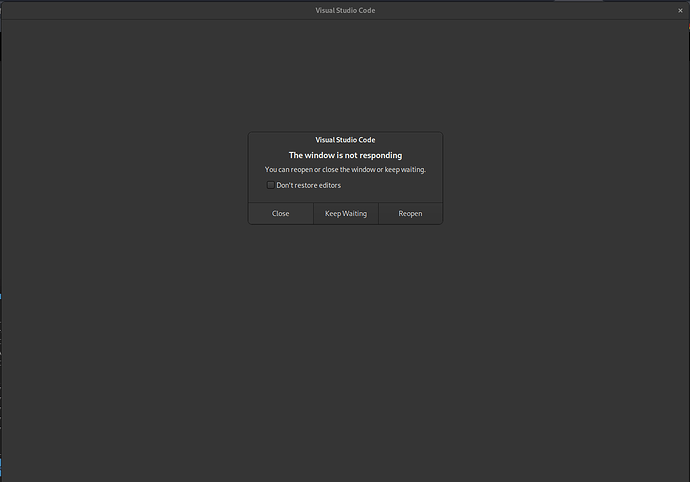Click the "You can reopen or close" message
Viewport: 690px width, 482px height.
coord(345,169)
